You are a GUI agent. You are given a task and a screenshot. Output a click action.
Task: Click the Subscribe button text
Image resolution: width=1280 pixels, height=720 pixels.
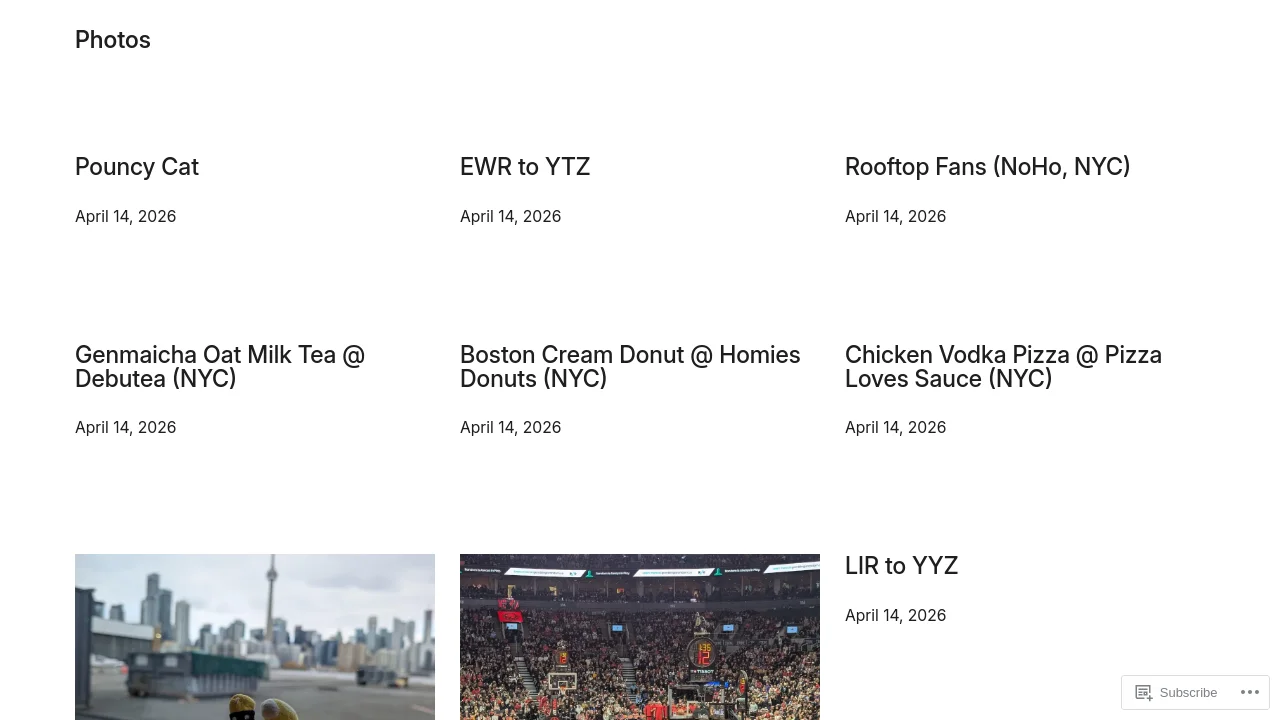1188,692
